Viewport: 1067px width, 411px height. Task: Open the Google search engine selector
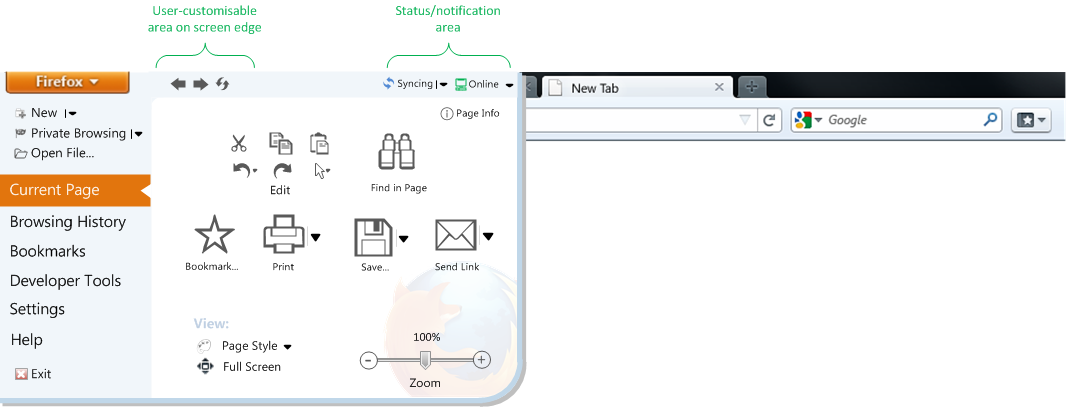click(808, 120)
